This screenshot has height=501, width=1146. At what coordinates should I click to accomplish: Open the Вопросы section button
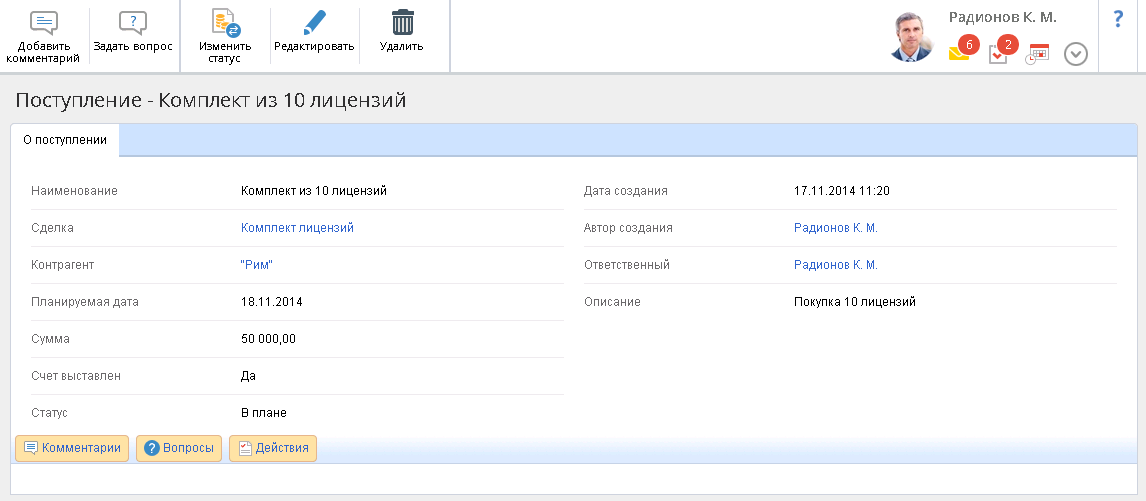[x=179, y=448]
